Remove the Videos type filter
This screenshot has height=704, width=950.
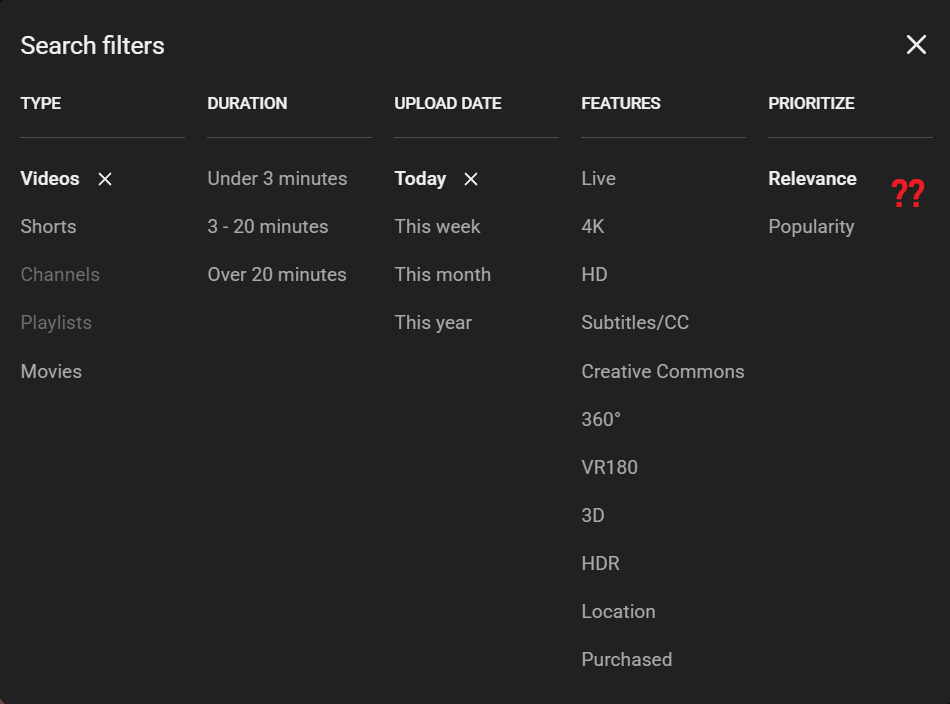click(105, 179)
